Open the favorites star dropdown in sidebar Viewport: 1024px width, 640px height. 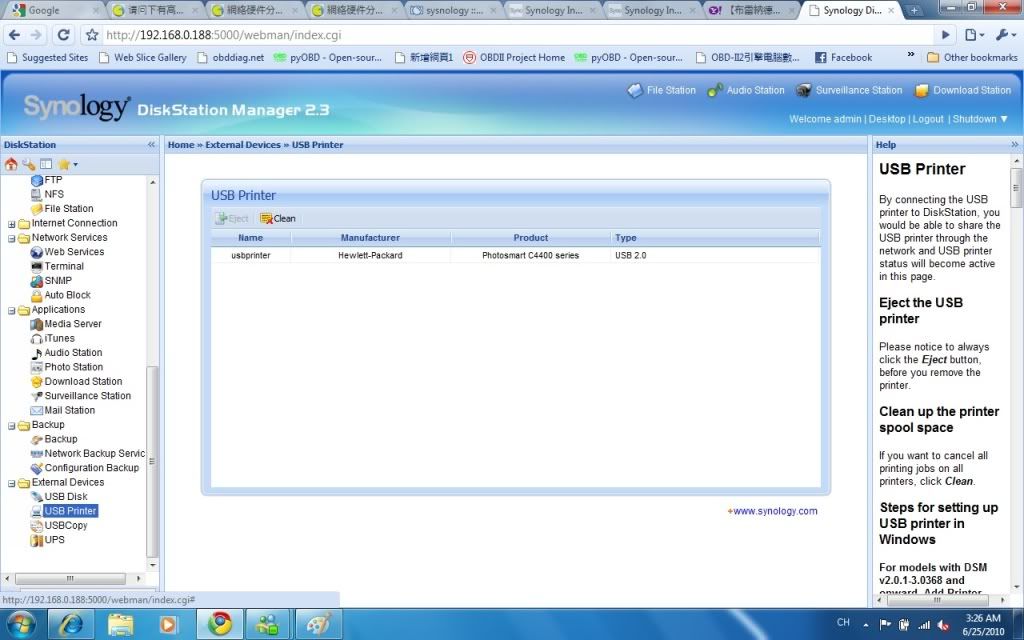coord(66,164)
